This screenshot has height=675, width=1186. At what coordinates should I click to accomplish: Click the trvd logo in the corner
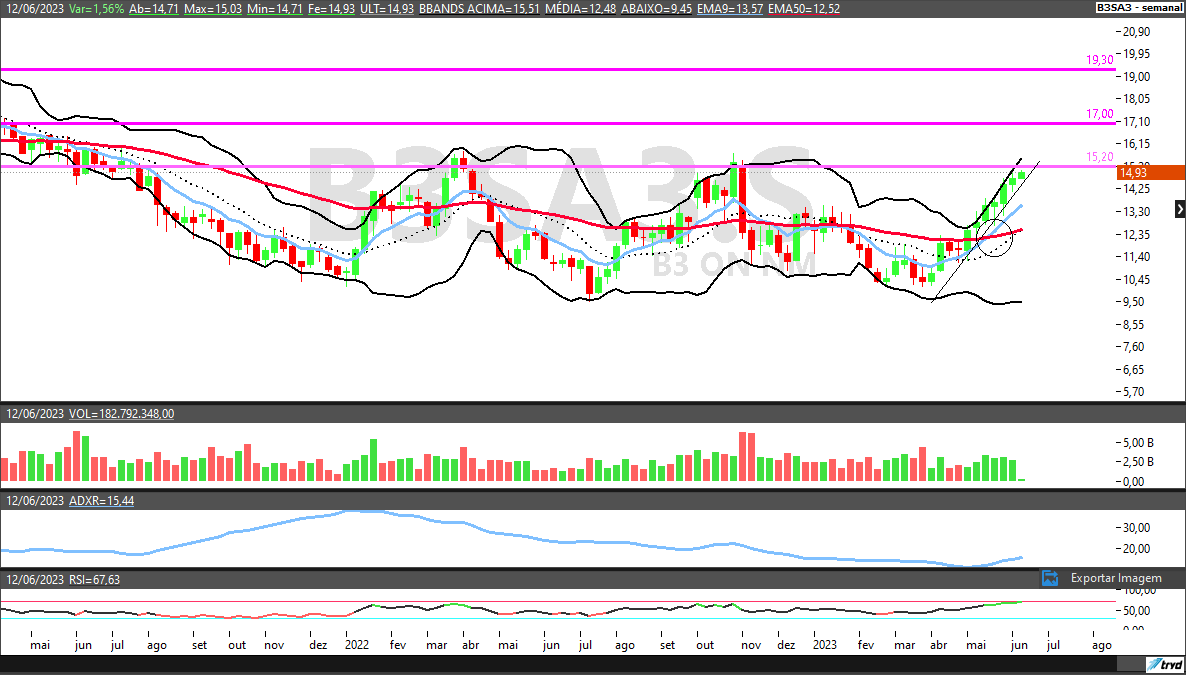click(x=1163, y=665)
